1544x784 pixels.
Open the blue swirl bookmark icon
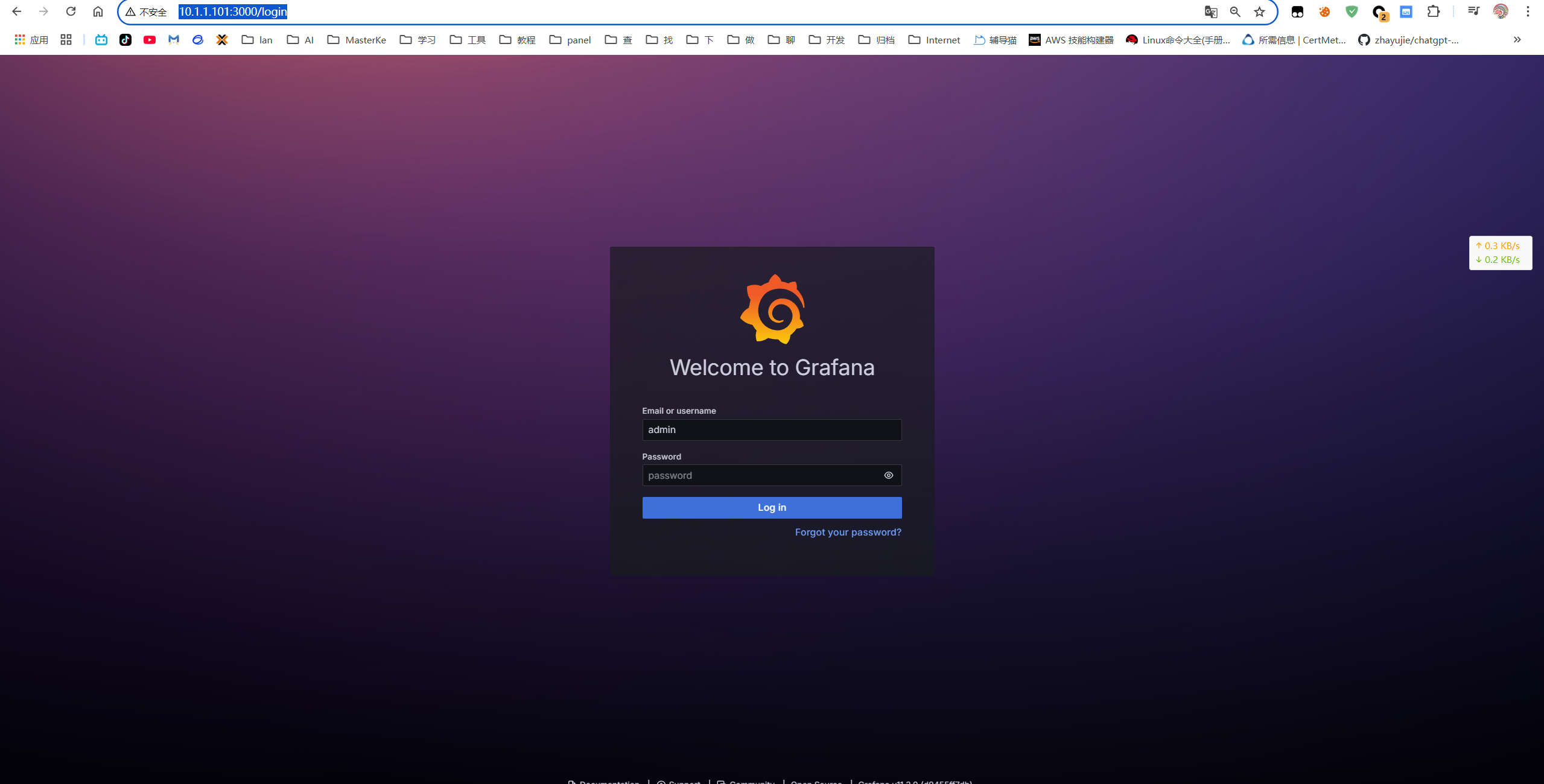(x=198, y=40)
